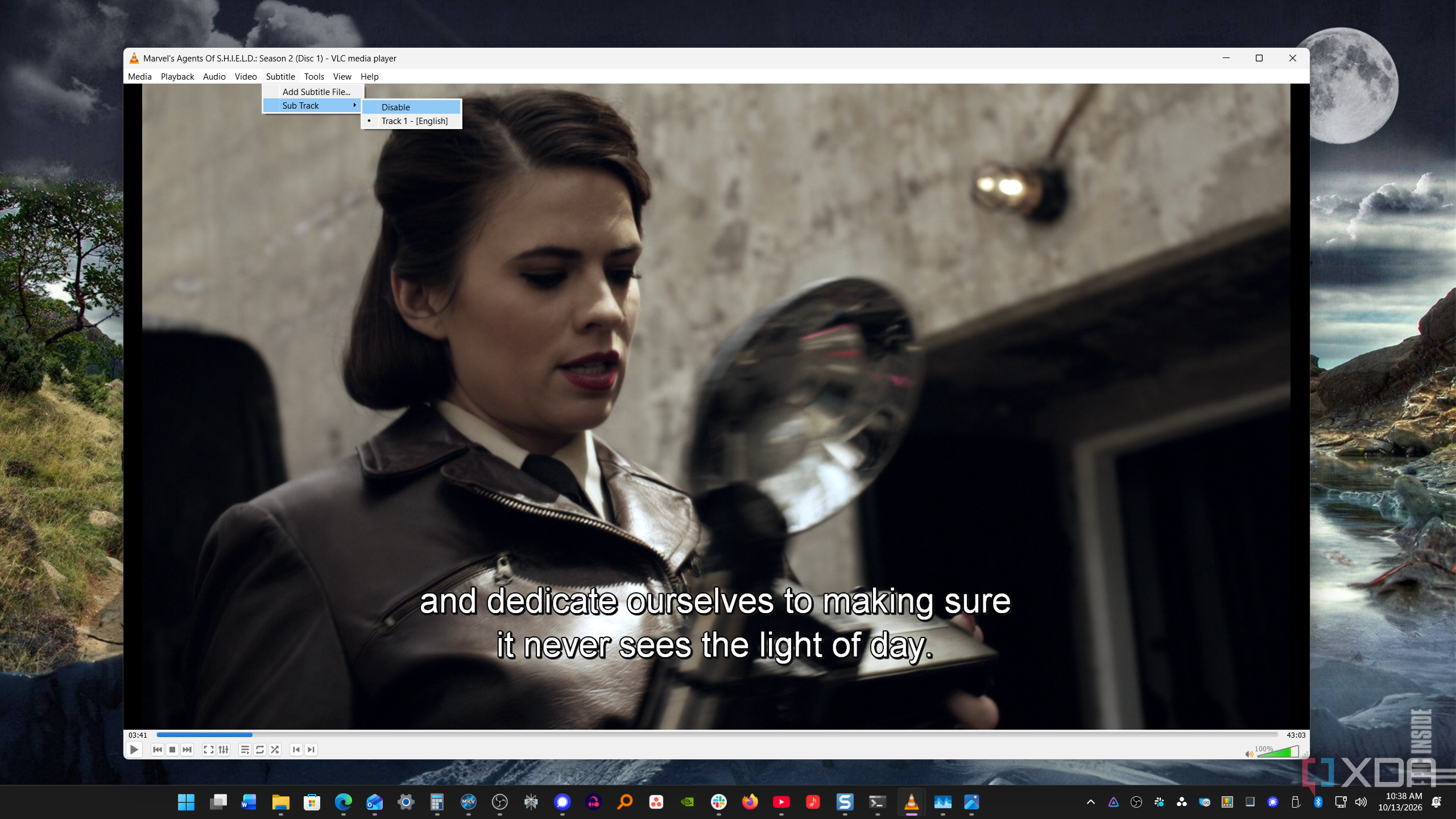The height and width of the screenshot is (819, 1456).
Task: Open the Media menu
Action: coord(140,76)
